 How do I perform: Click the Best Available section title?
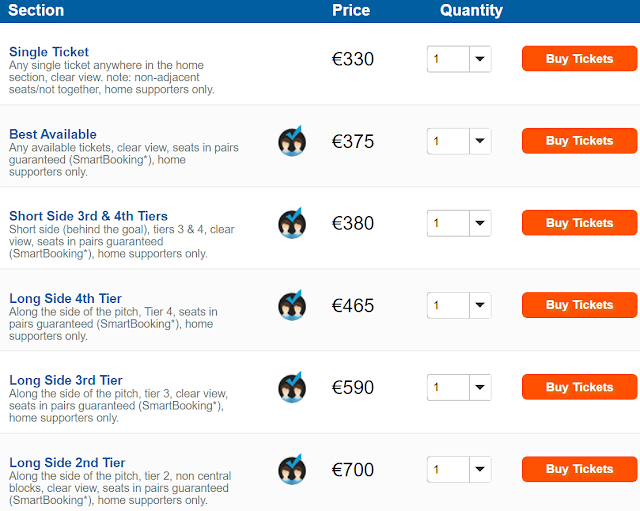tap(53, 134)
